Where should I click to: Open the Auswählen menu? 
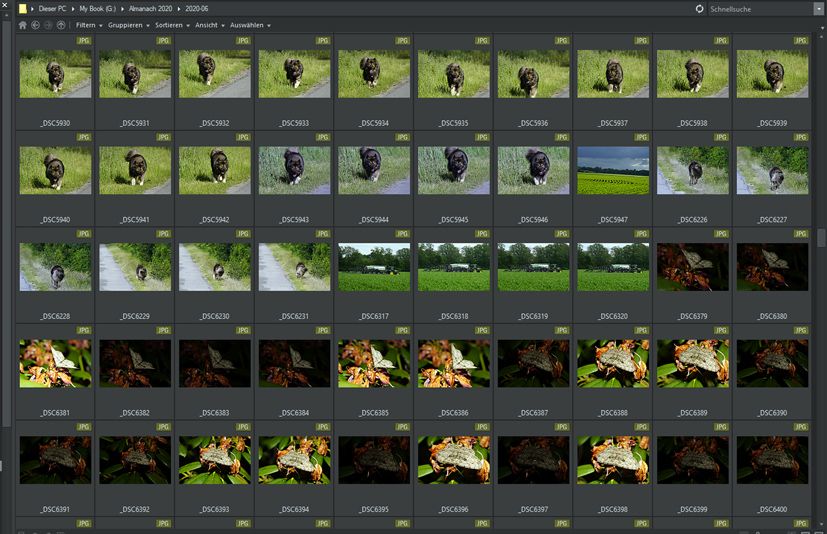coord(250,24)
